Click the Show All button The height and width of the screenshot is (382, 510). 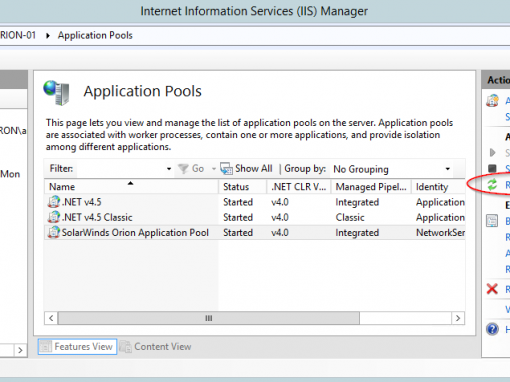246,169
